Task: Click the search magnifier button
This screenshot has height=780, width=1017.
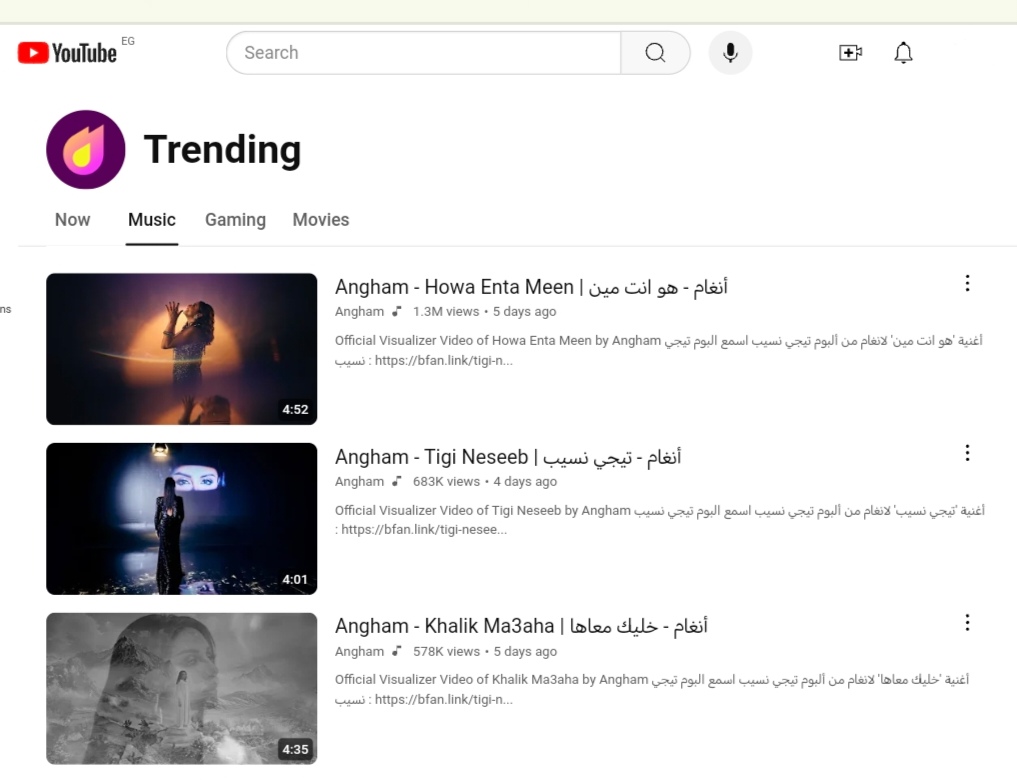Action: 655,53
